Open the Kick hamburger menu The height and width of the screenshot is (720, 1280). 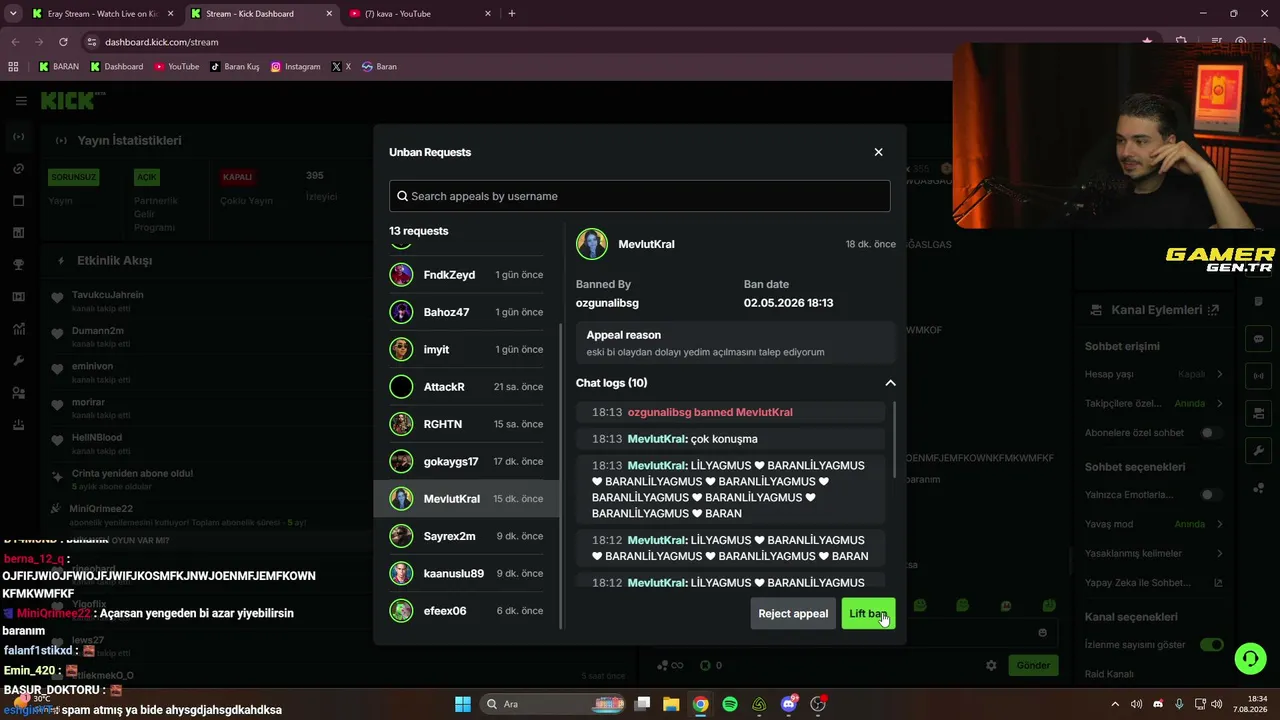point(21,101)
